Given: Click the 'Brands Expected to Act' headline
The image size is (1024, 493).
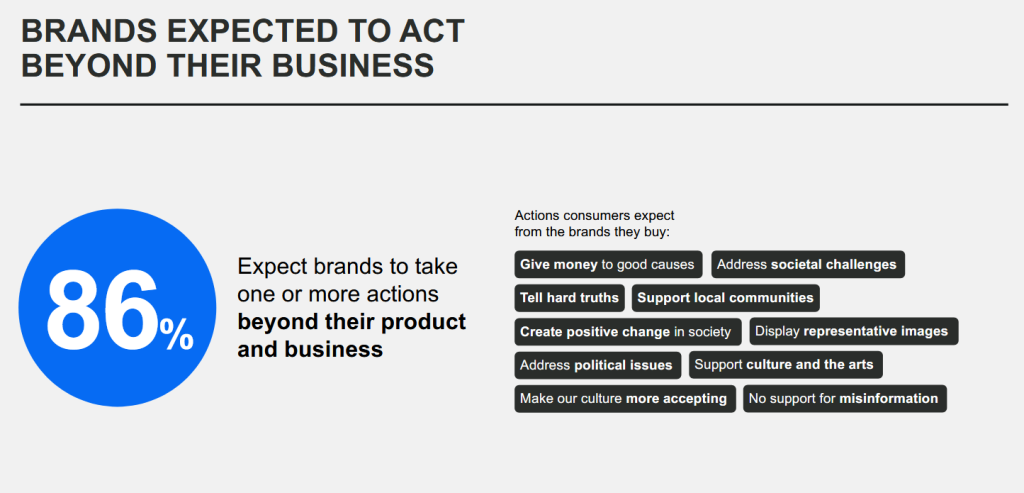Looking at the screenshot, I should click(243, 31).
